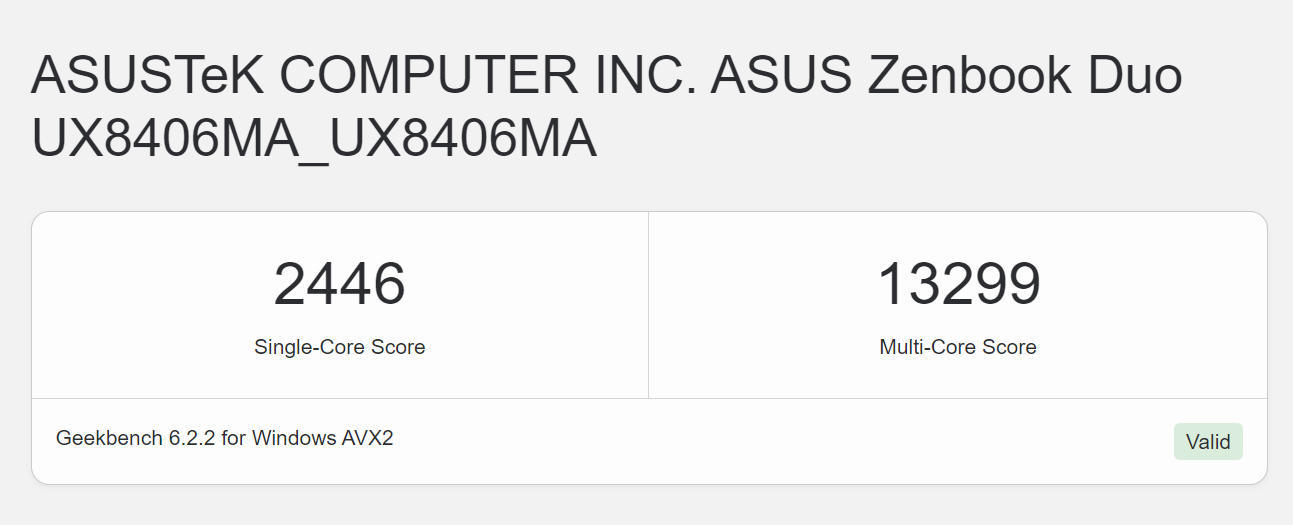This screenshot has width=1293, height=525.
Task: Click the 2446 single-core score number
Action: 339,284
